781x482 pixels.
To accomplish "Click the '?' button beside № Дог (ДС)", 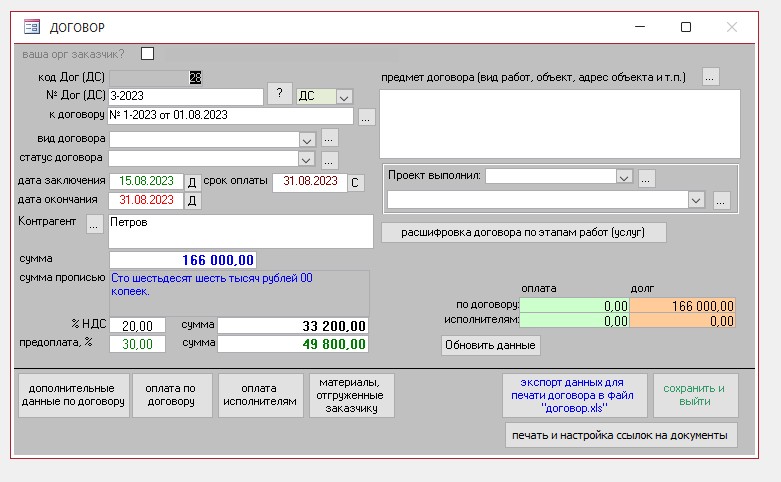I will tap(279, 96).
